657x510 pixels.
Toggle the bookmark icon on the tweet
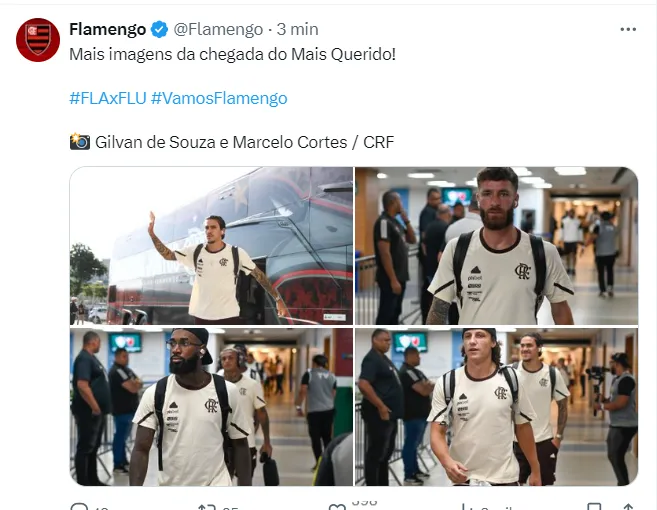(594, 507)
